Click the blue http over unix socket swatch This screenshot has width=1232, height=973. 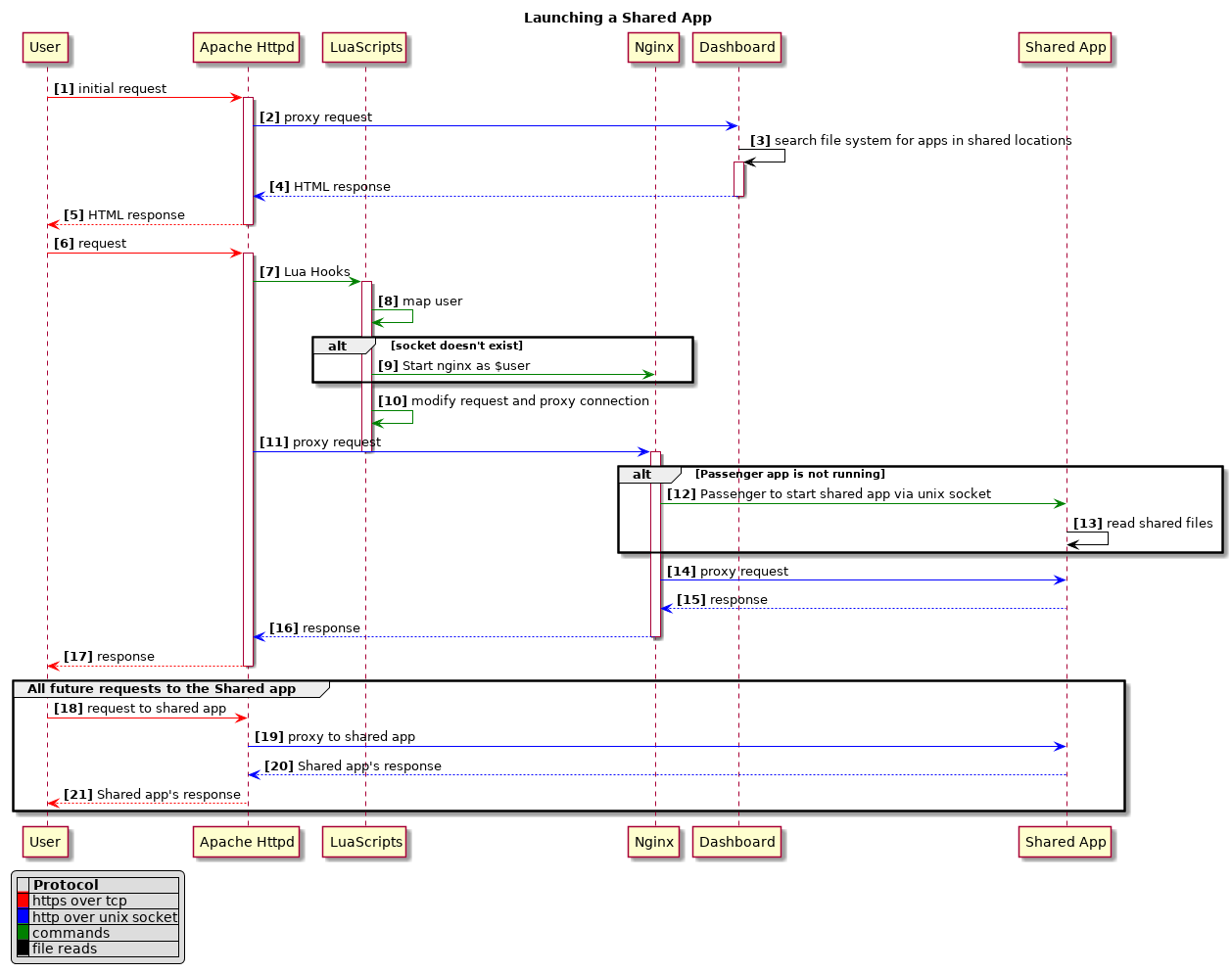click(23, 917)
